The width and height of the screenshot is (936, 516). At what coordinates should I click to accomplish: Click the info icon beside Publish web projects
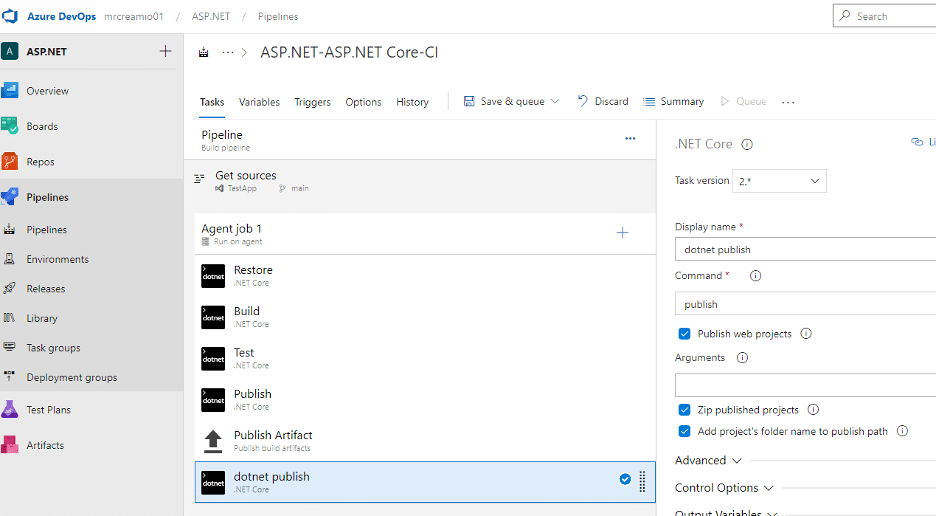click(806, 333)
